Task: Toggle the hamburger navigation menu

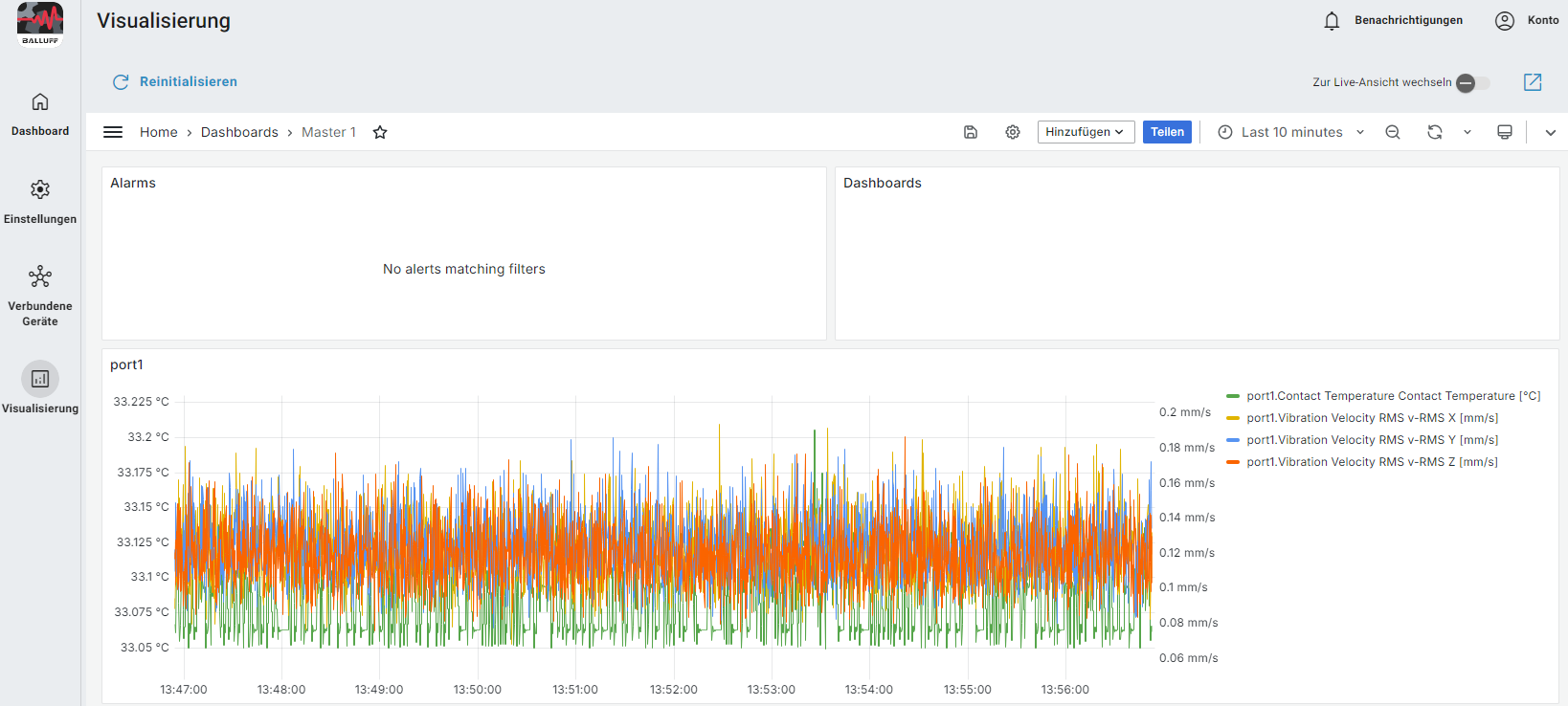Action: tap(113, 132)
